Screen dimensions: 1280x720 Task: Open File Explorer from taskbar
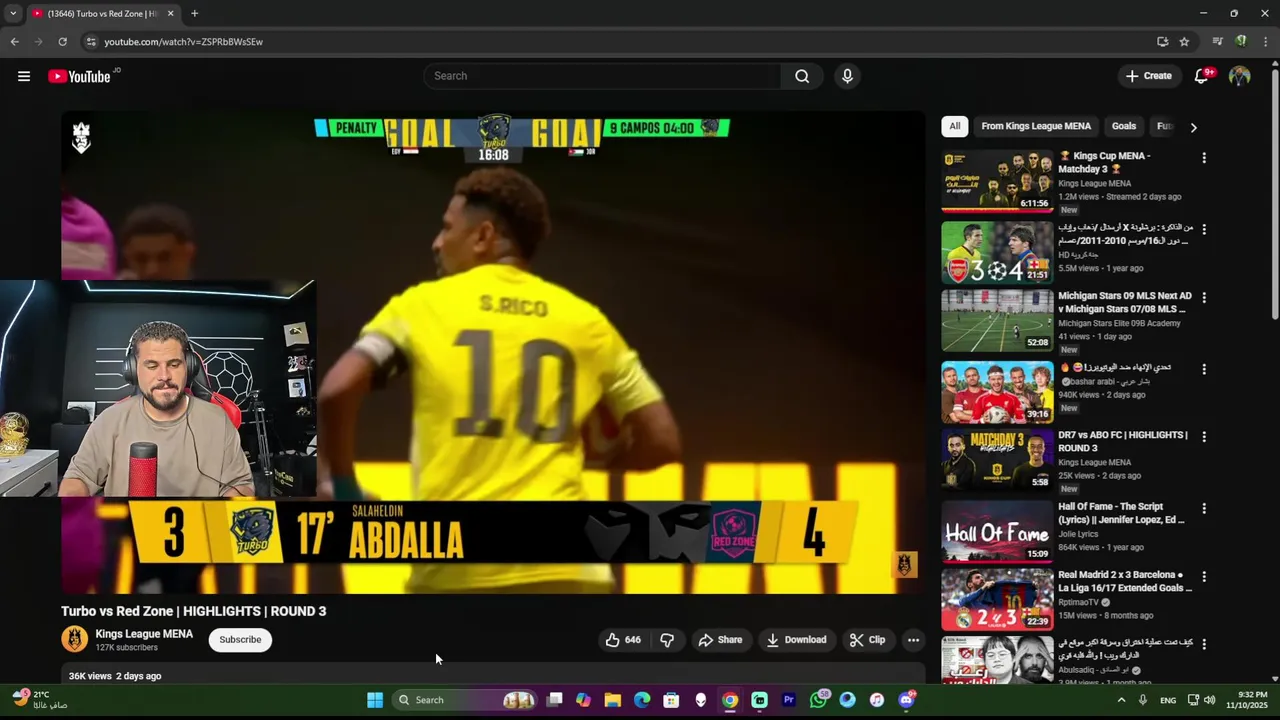tap(612, 700)
